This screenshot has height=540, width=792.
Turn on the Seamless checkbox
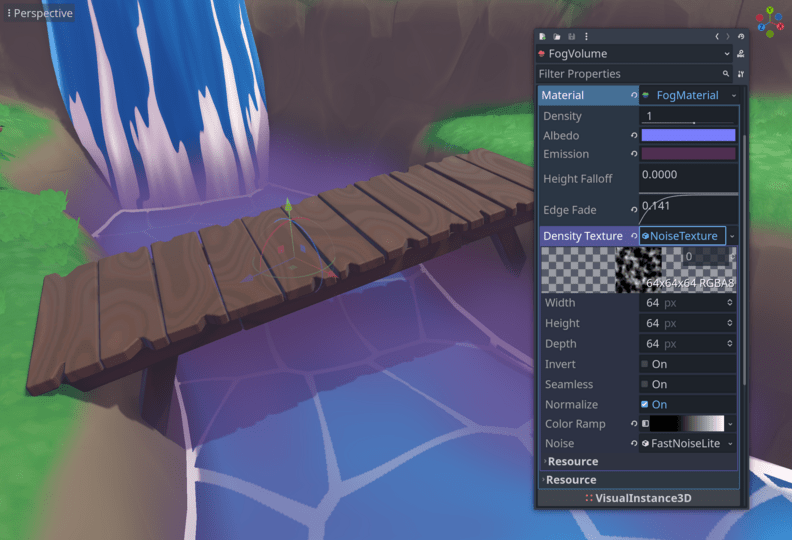tap(645, 384)
